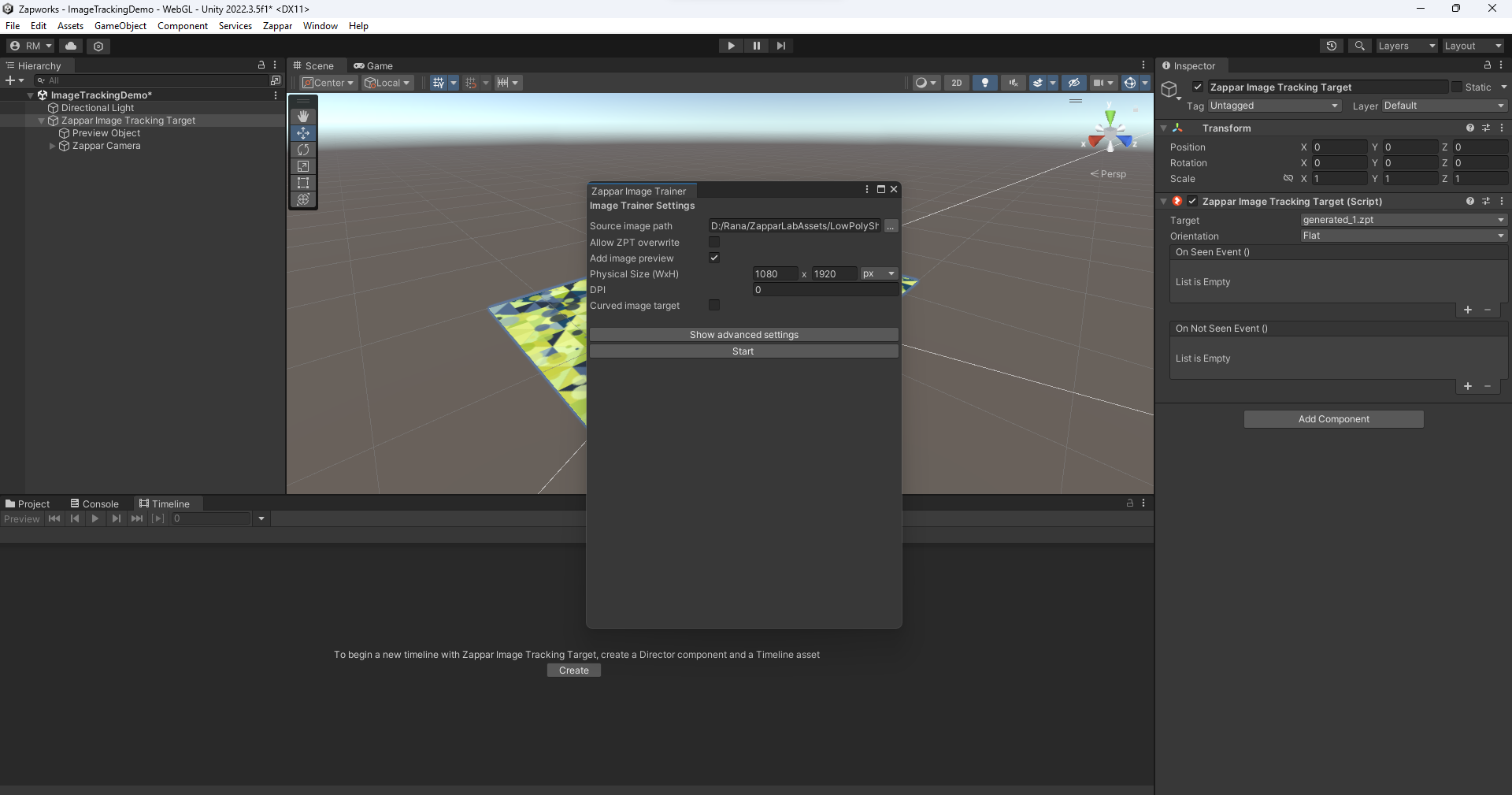Viewport: 1512px width, 795px height.
Task: Open Zappar Image Trainer window options menu
Action: 867,190
